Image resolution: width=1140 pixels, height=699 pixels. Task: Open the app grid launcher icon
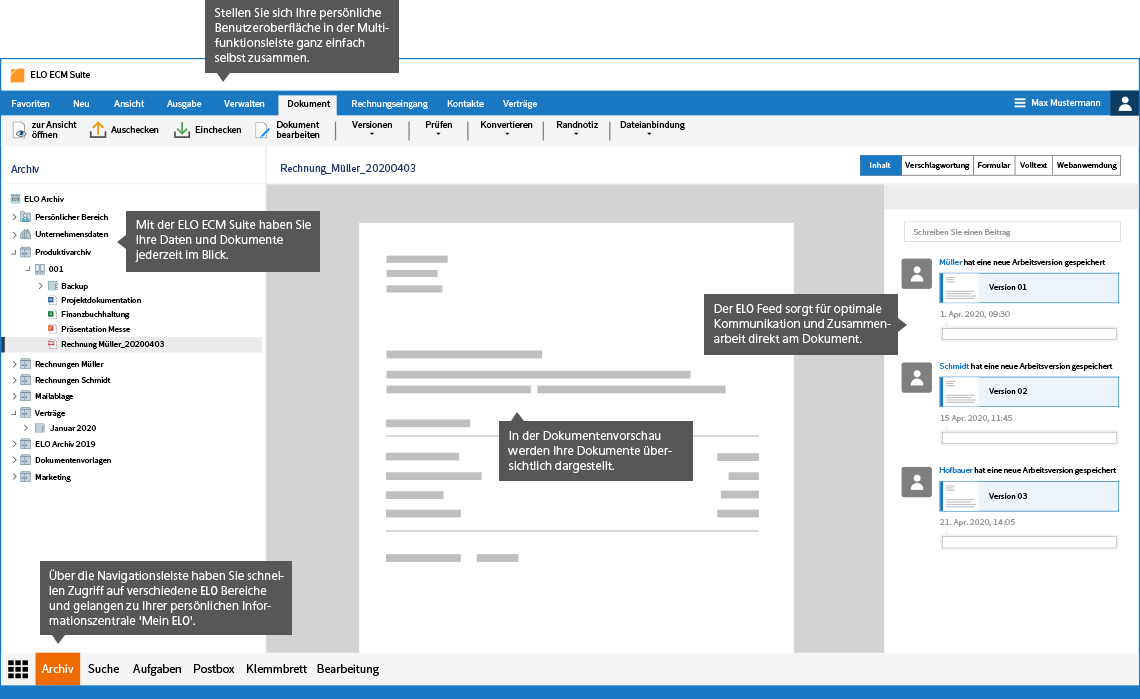18,669
